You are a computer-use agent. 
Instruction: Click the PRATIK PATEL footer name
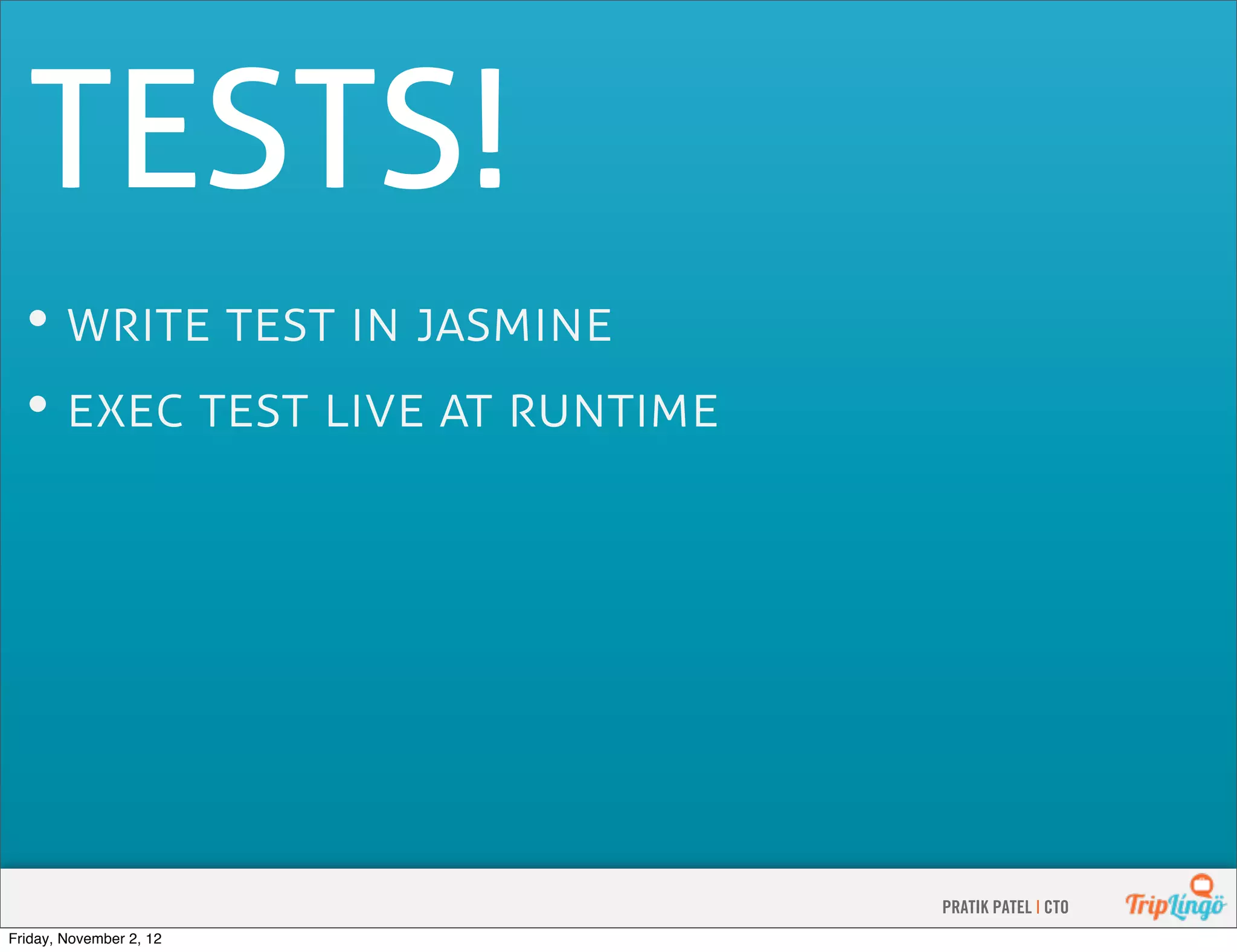[x=986, y=907]
